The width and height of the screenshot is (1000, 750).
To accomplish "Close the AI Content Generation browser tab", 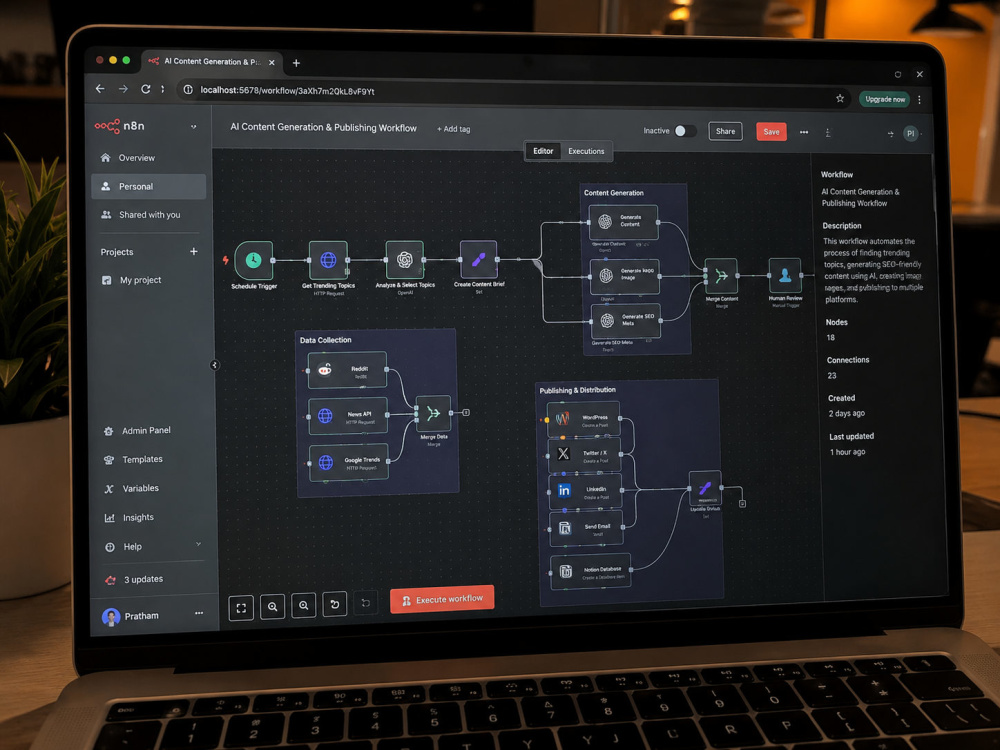I will 272,62.
